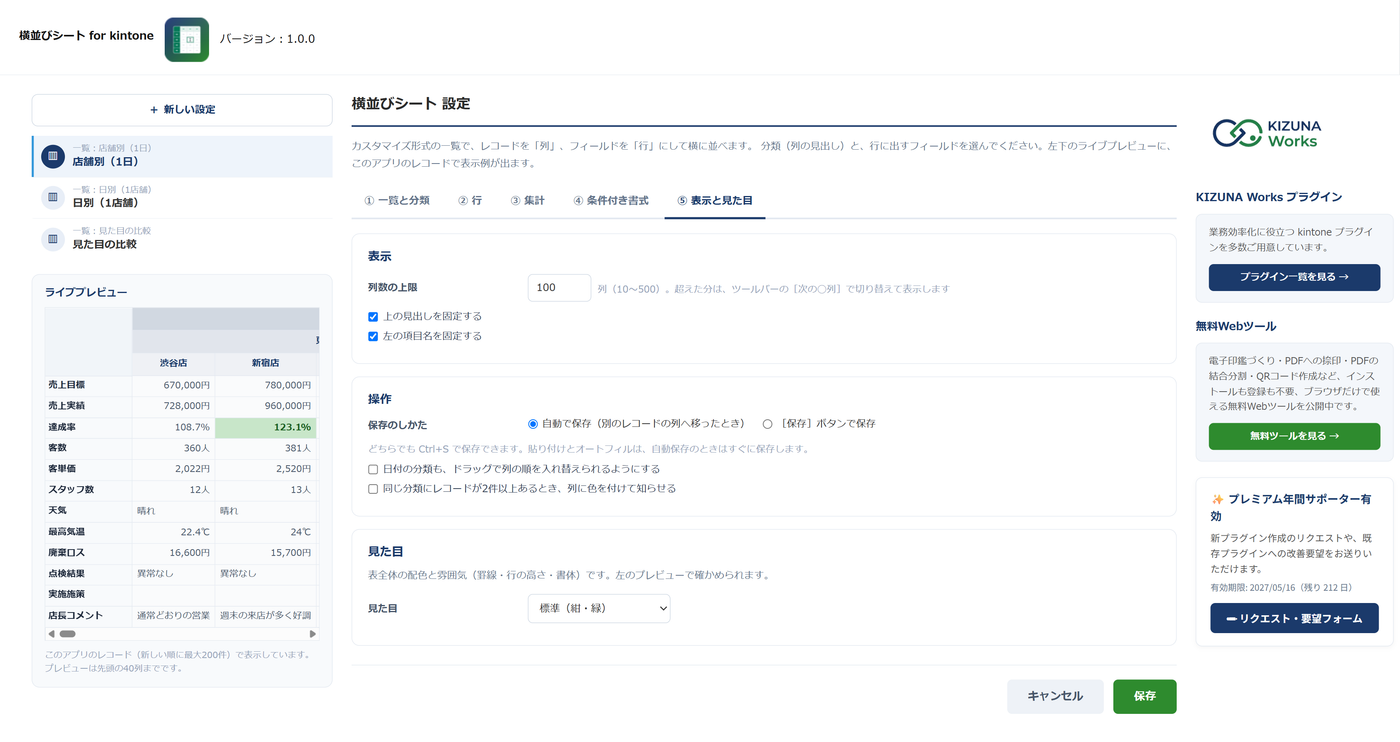
Task: Click the 達成率 row label in preview
Action: [x=88, y=427]
